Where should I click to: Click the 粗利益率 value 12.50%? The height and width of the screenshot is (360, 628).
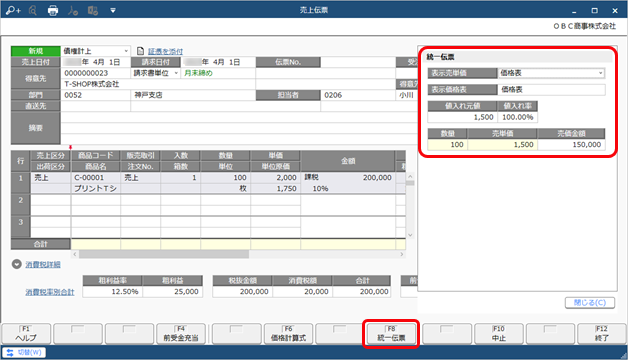(113, 292)
